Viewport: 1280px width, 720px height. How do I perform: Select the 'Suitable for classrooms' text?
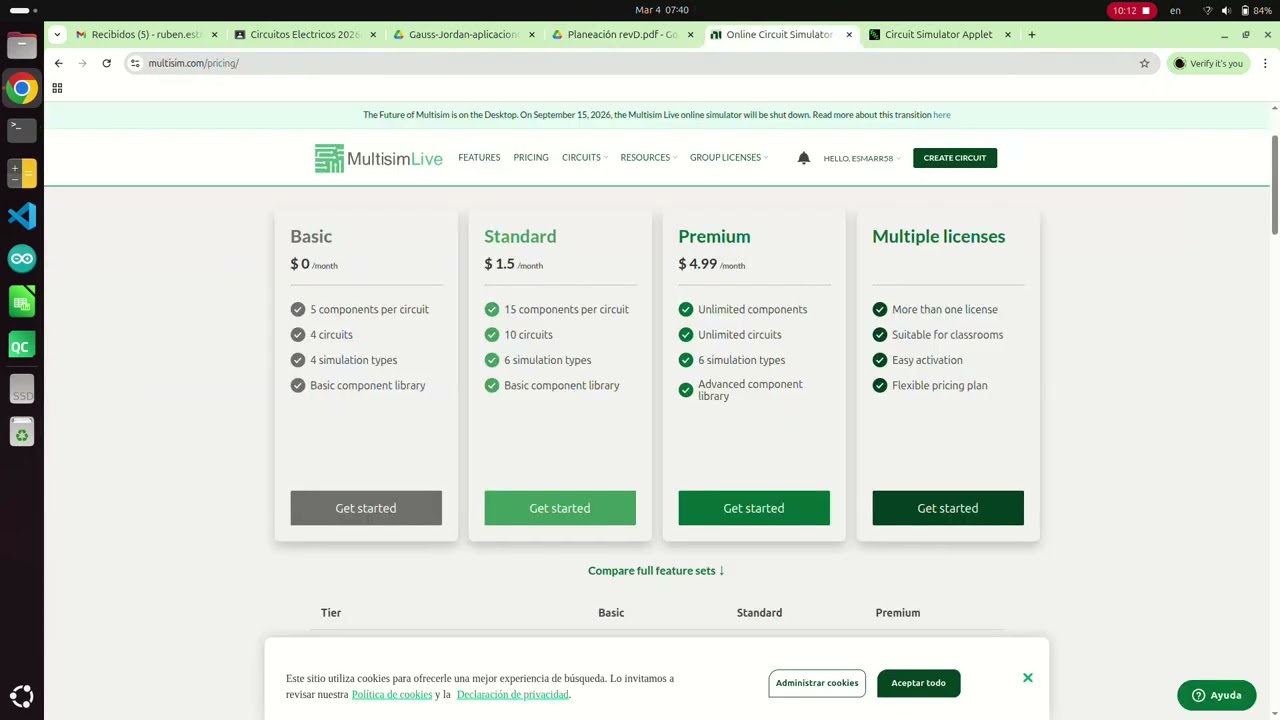947,335
